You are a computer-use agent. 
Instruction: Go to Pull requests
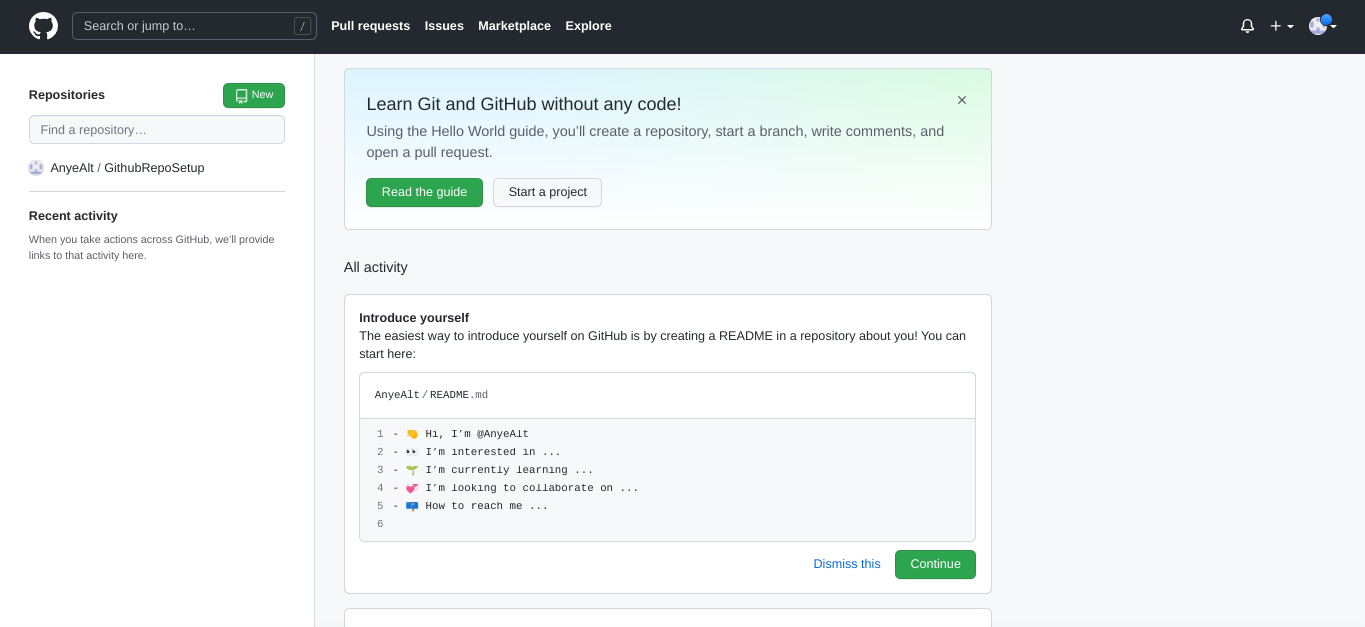pyautogui.click(x=370, y=26)
